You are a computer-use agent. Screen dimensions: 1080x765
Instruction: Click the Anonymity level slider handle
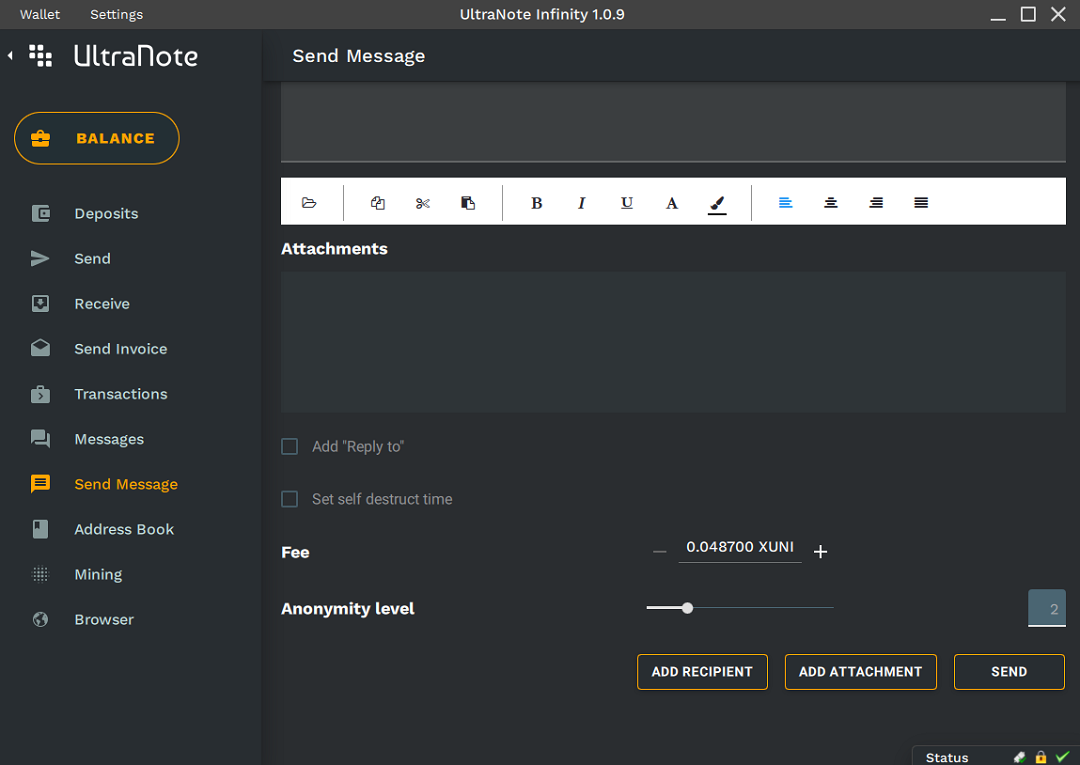[687, 608]
